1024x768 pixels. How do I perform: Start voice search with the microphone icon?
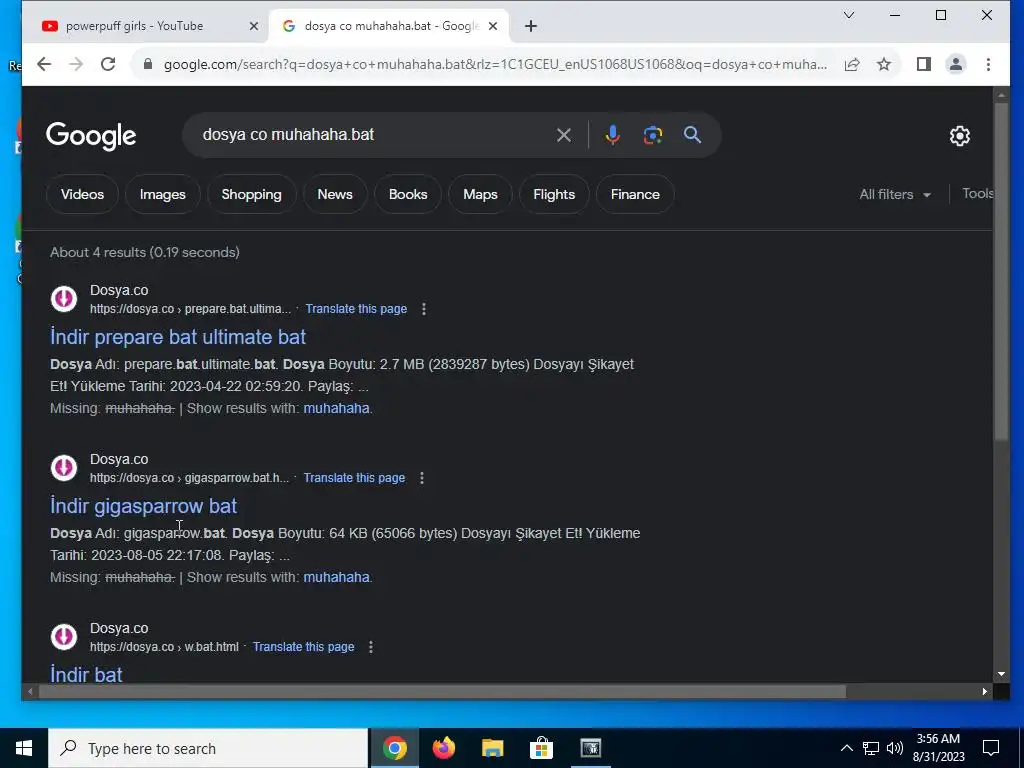[613, 135]
